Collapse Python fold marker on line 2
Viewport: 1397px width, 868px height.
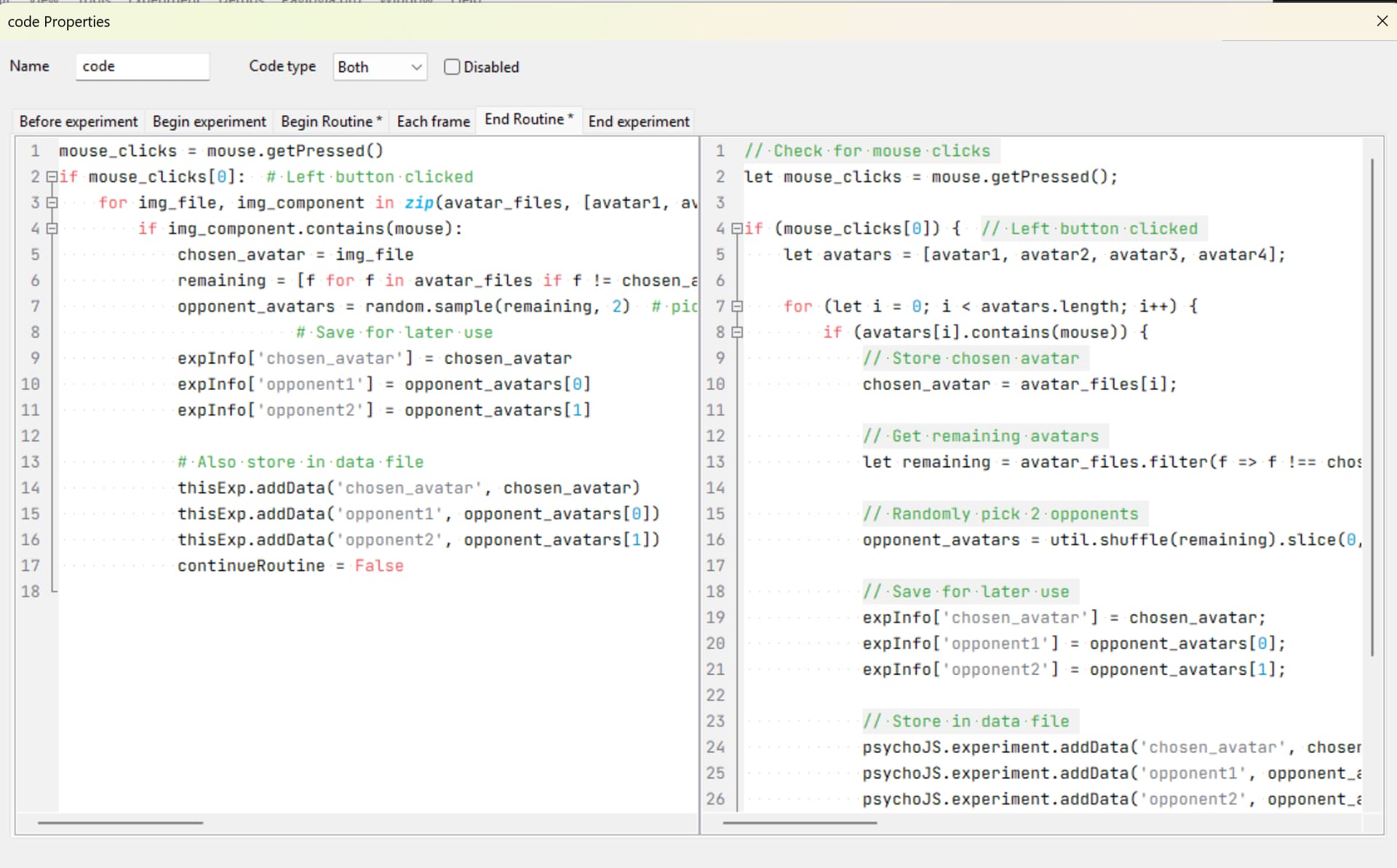pyautogui.click(x=52, y=177)
